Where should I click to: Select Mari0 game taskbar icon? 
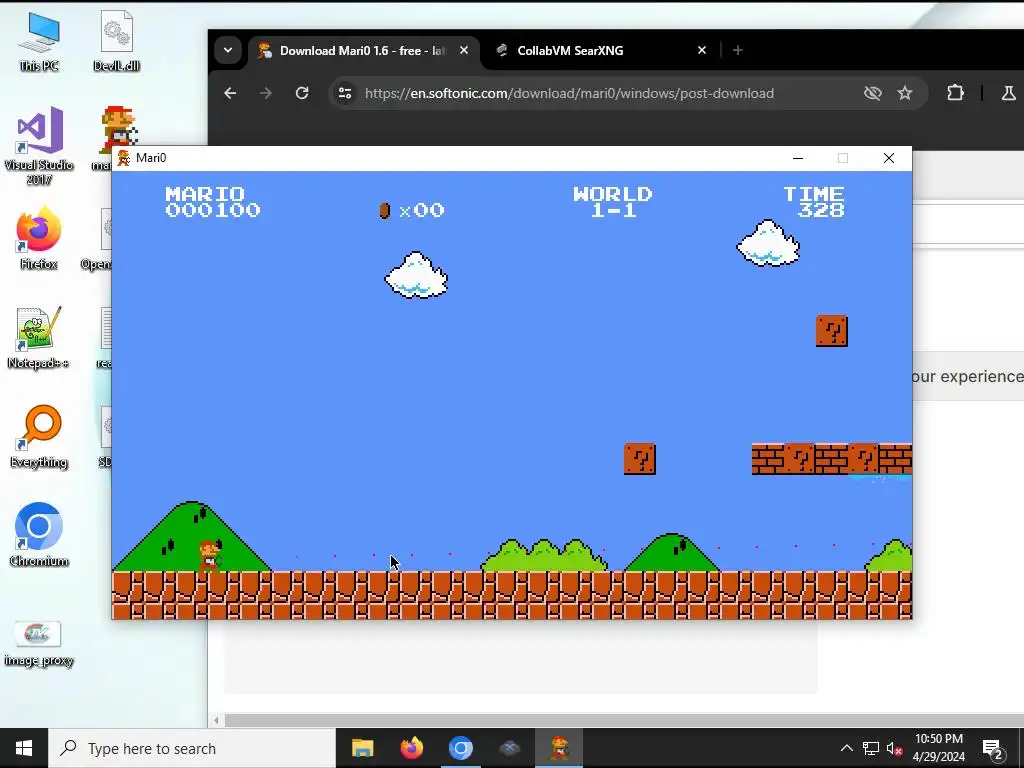click(559, 748)
